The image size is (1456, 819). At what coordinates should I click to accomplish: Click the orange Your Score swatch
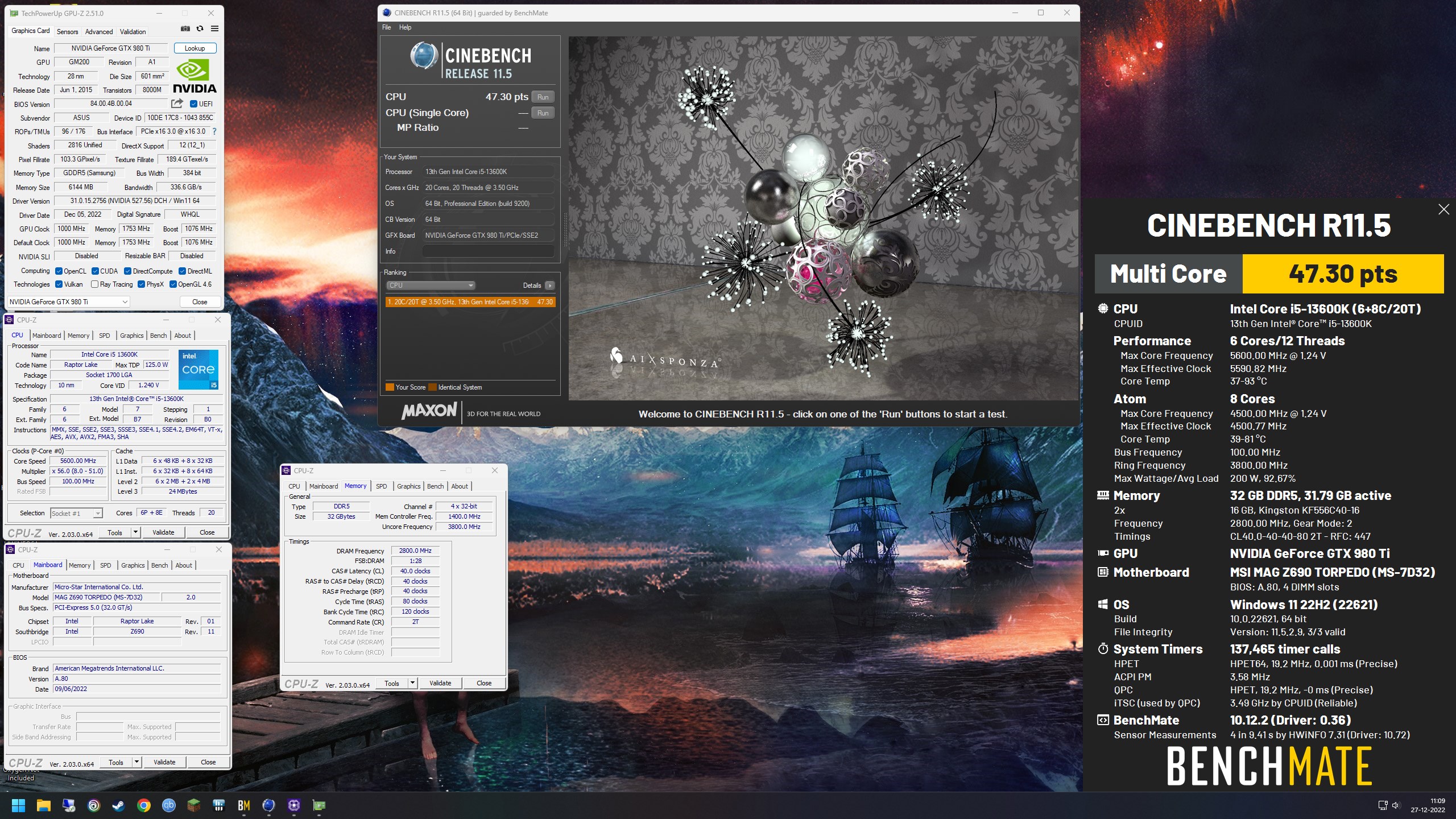pyautogui.click(x=390, y=387)
